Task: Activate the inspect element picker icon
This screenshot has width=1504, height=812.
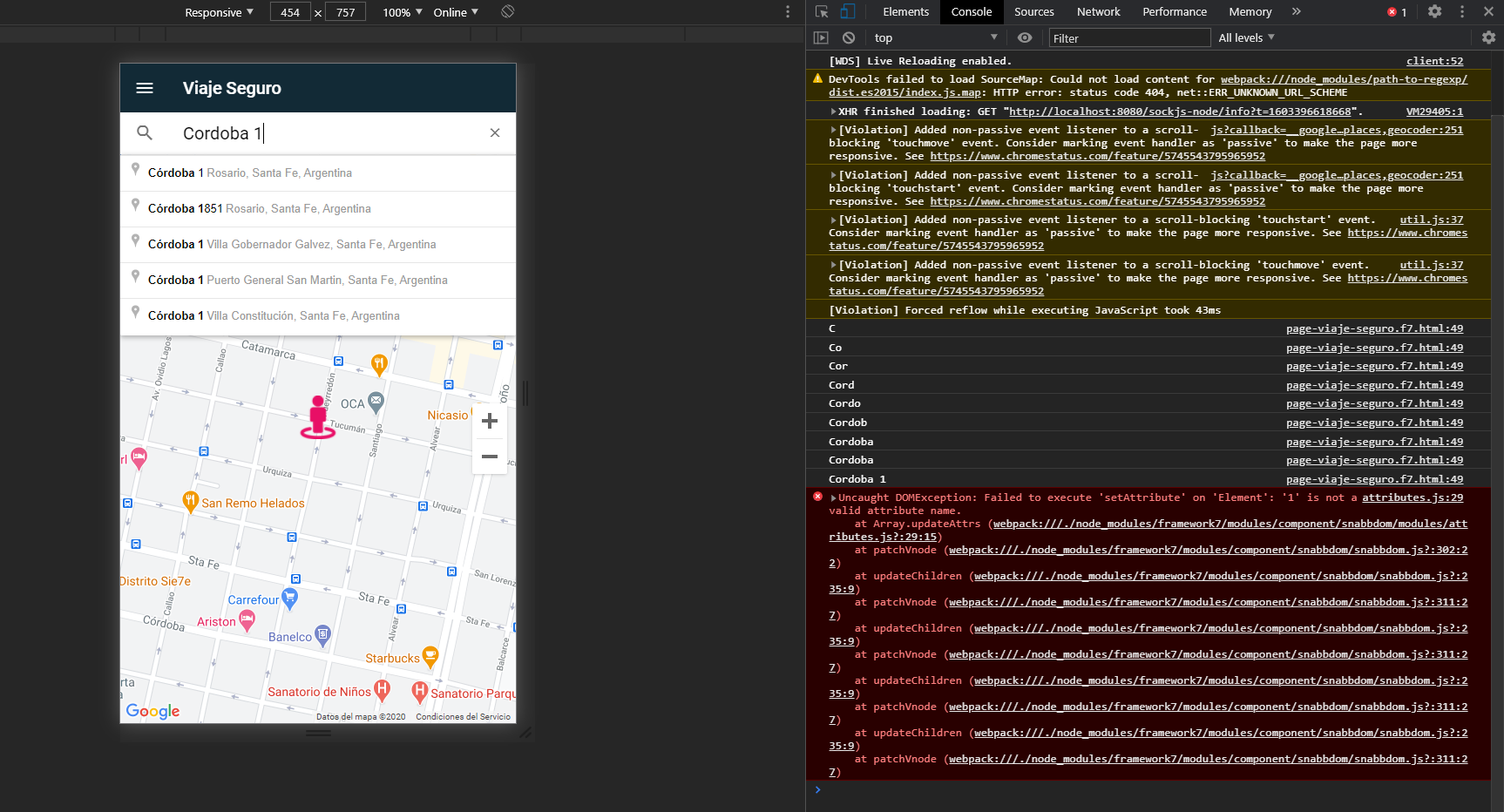Action: 821,12
